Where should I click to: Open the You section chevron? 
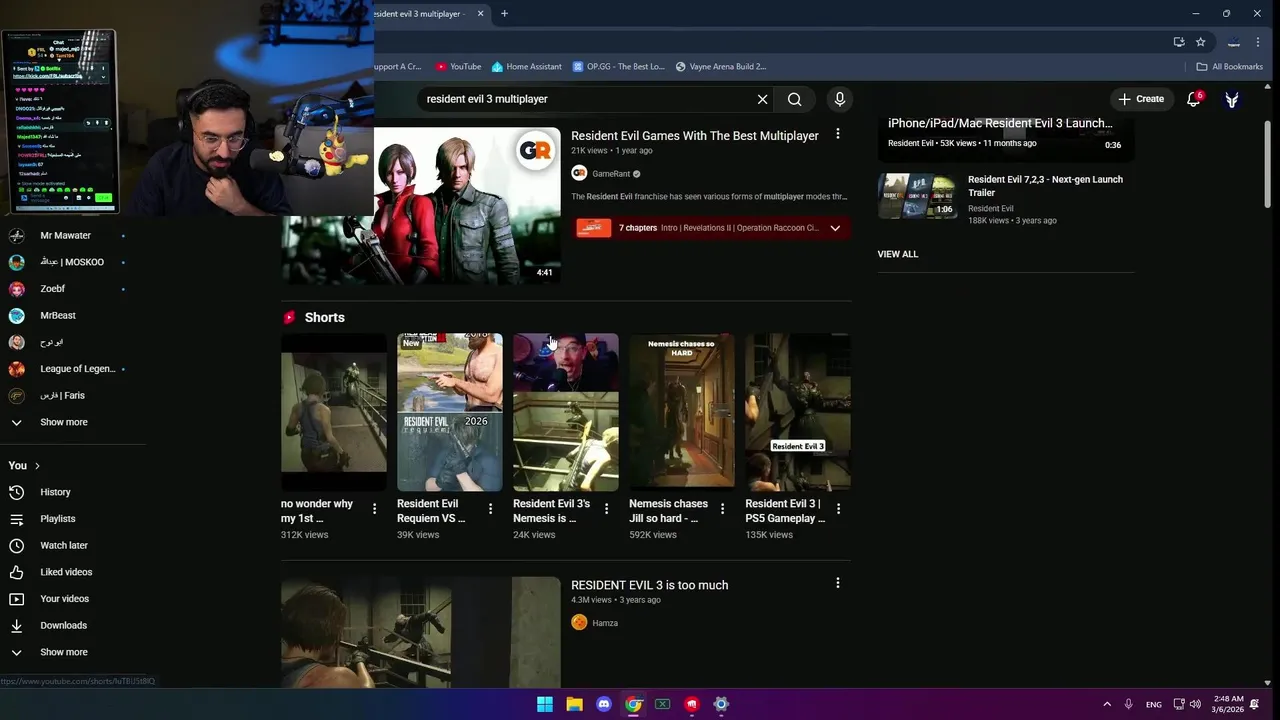(x=37, y=466)
